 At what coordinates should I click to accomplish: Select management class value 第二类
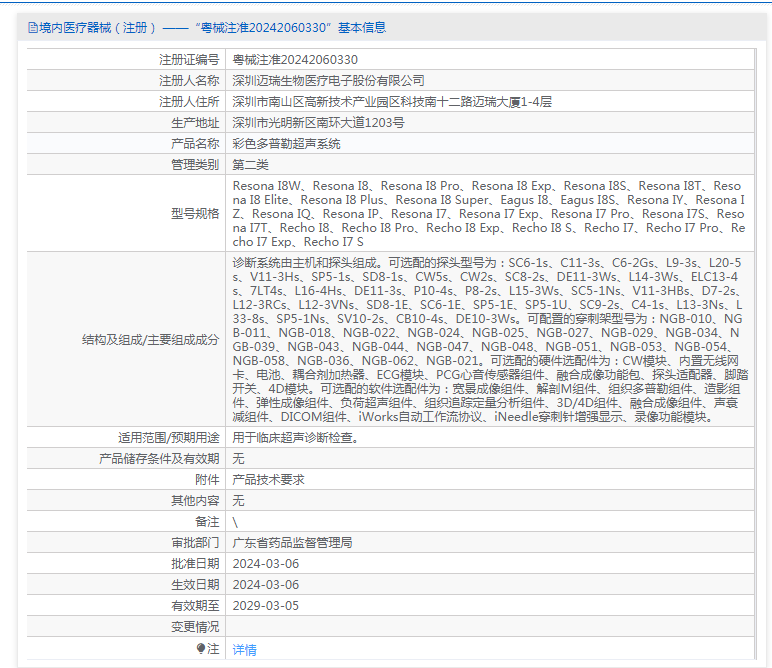[x=251, y=165]
